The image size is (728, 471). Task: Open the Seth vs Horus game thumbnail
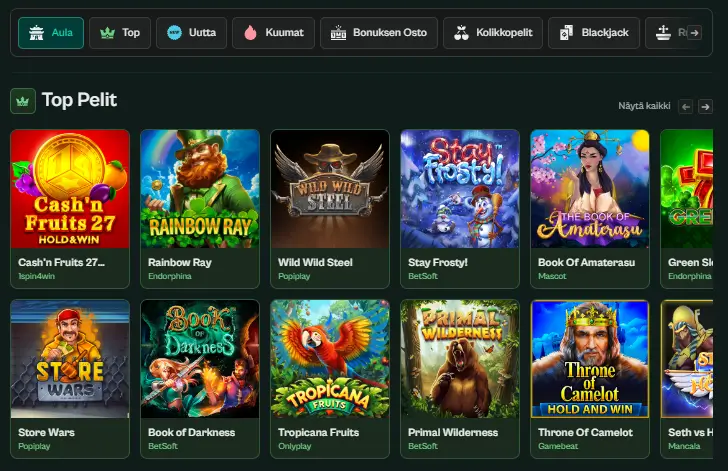(687, 359)
